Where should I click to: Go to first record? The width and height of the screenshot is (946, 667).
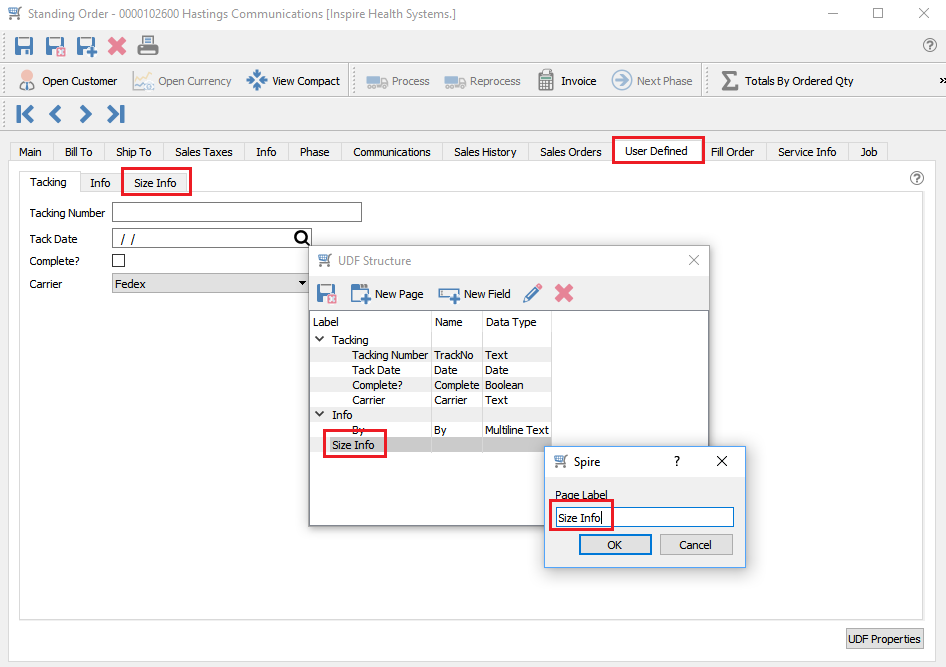[x=25, y=114]
